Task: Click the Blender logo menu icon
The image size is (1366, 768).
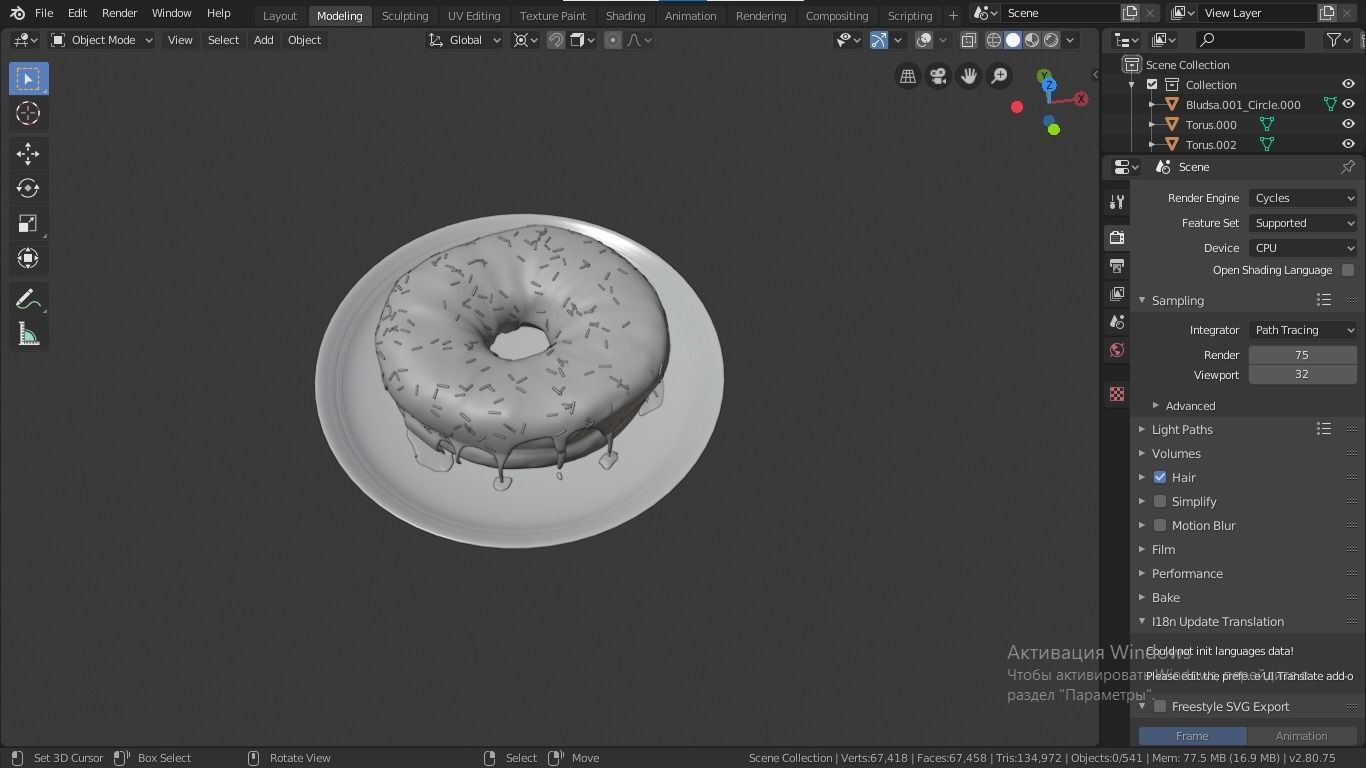Action: click(17, 13)
